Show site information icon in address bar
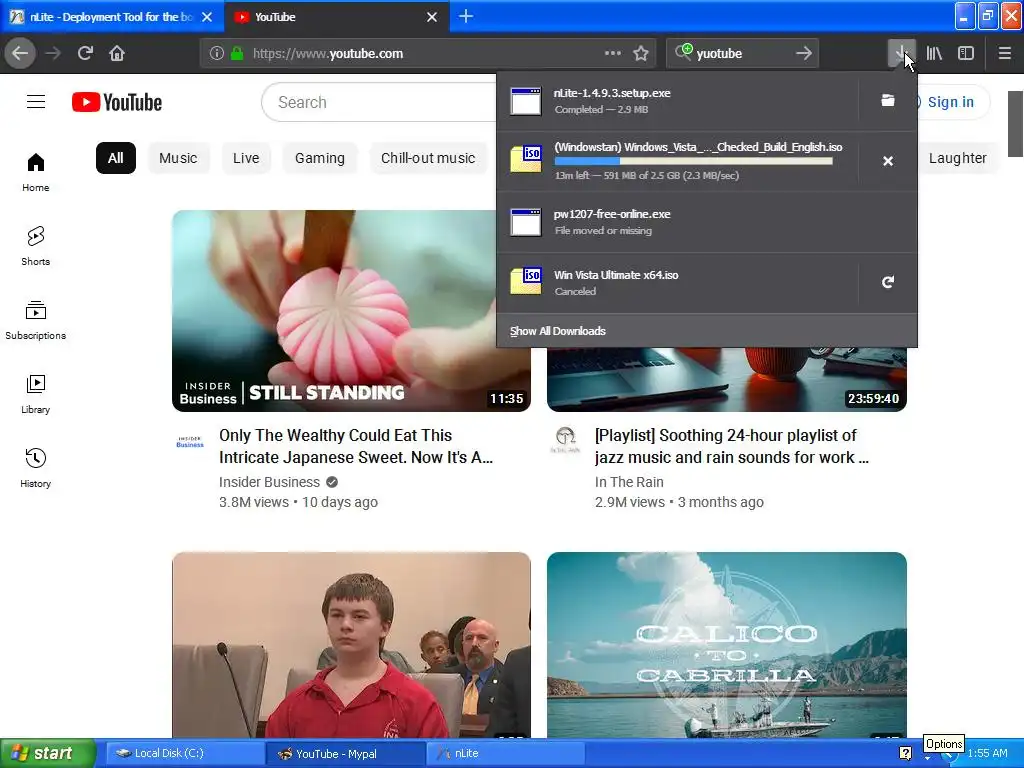 point(217,54)
